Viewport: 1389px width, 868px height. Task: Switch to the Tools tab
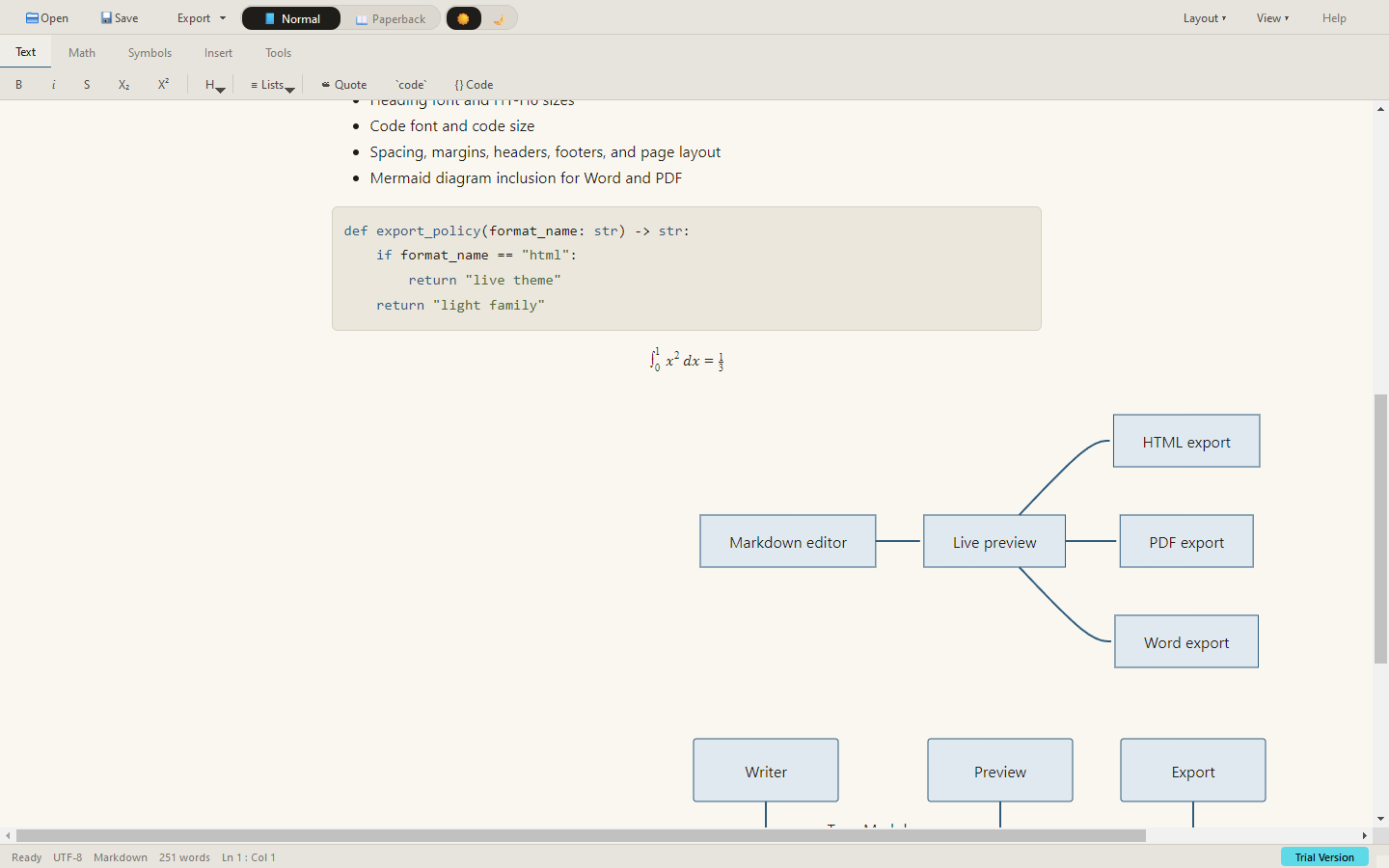(x=279, y=53)
